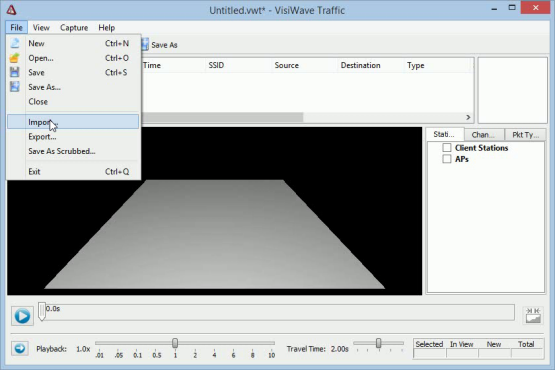Click the Save As icon in File menu
The width and height of the screenshot is (555, 370).
(15, 87)
